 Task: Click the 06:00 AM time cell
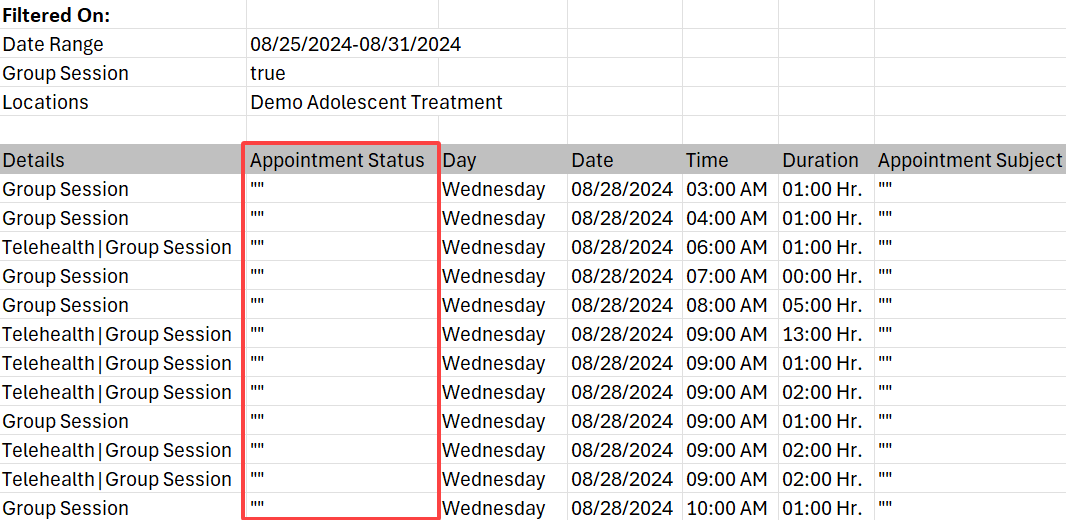coord(726,247)
